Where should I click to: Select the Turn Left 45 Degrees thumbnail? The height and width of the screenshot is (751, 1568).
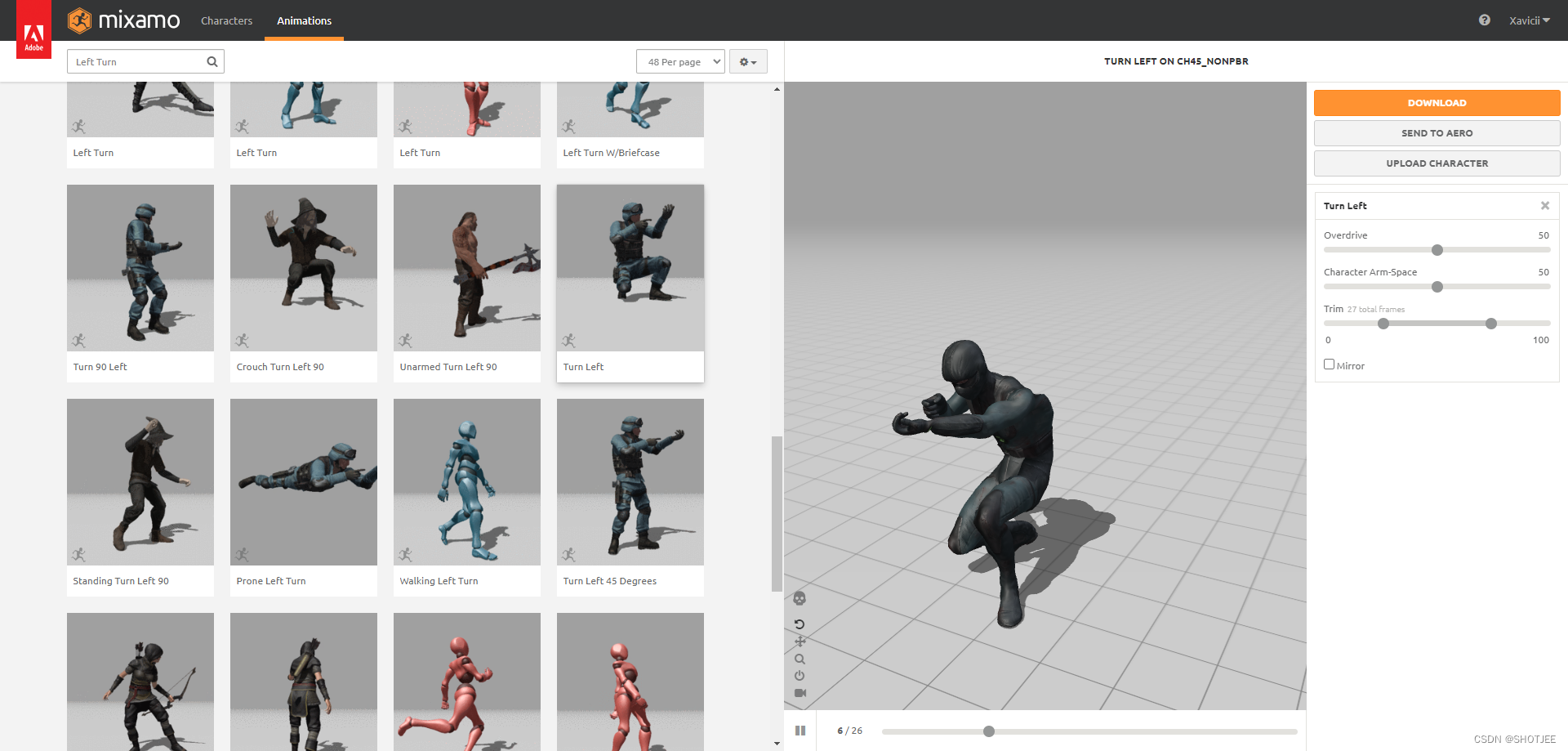click(630, 482)
